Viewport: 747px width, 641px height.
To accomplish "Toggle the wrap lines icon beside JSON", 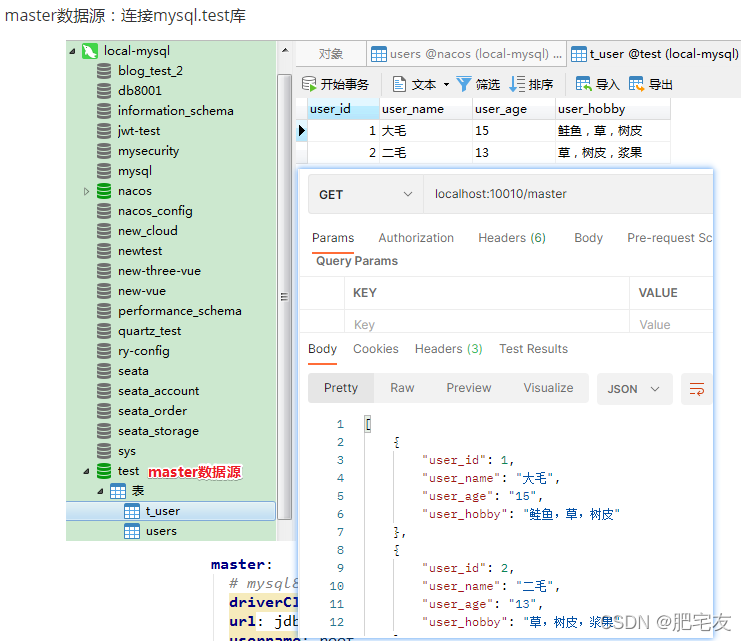I will [x=697, y=389].
